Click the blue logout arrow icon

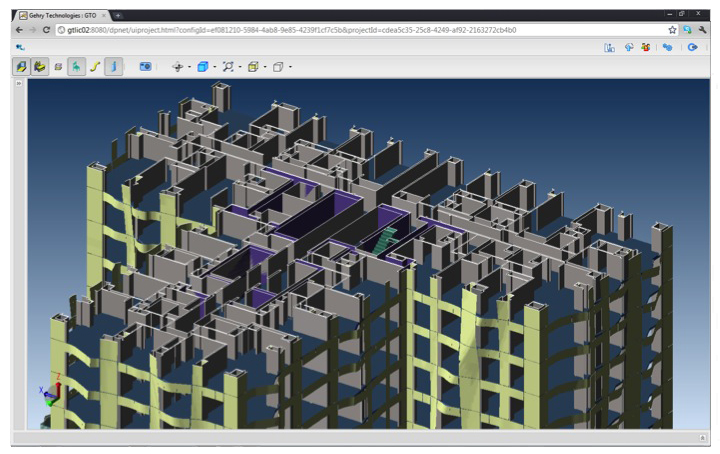pos(692,47)
